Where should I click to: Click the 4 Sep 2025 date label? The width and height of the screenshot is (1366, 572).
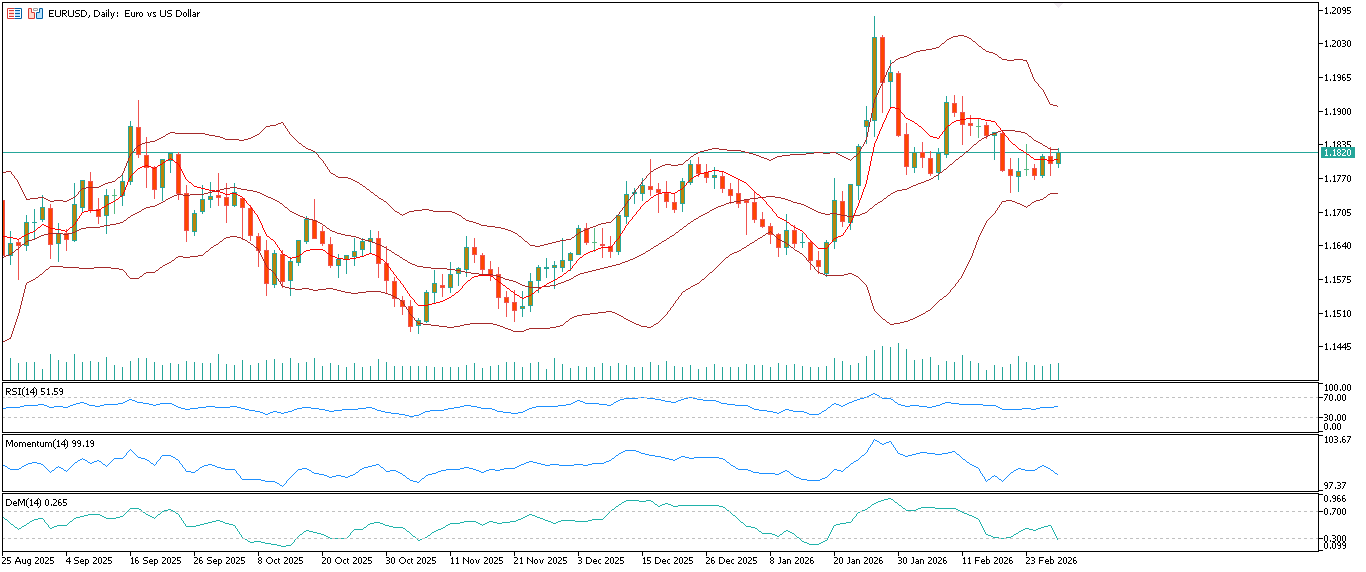[90, 561]
